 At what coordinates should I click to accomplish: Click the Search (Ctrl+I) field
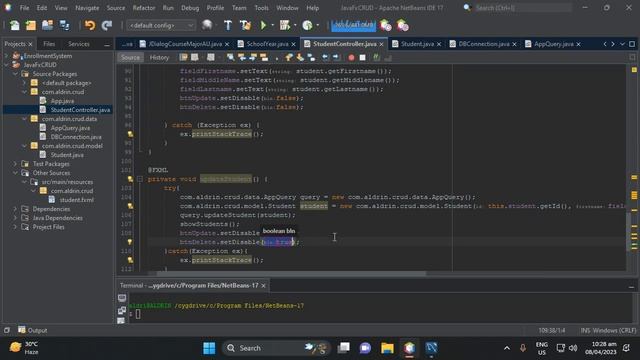point(523,8)
